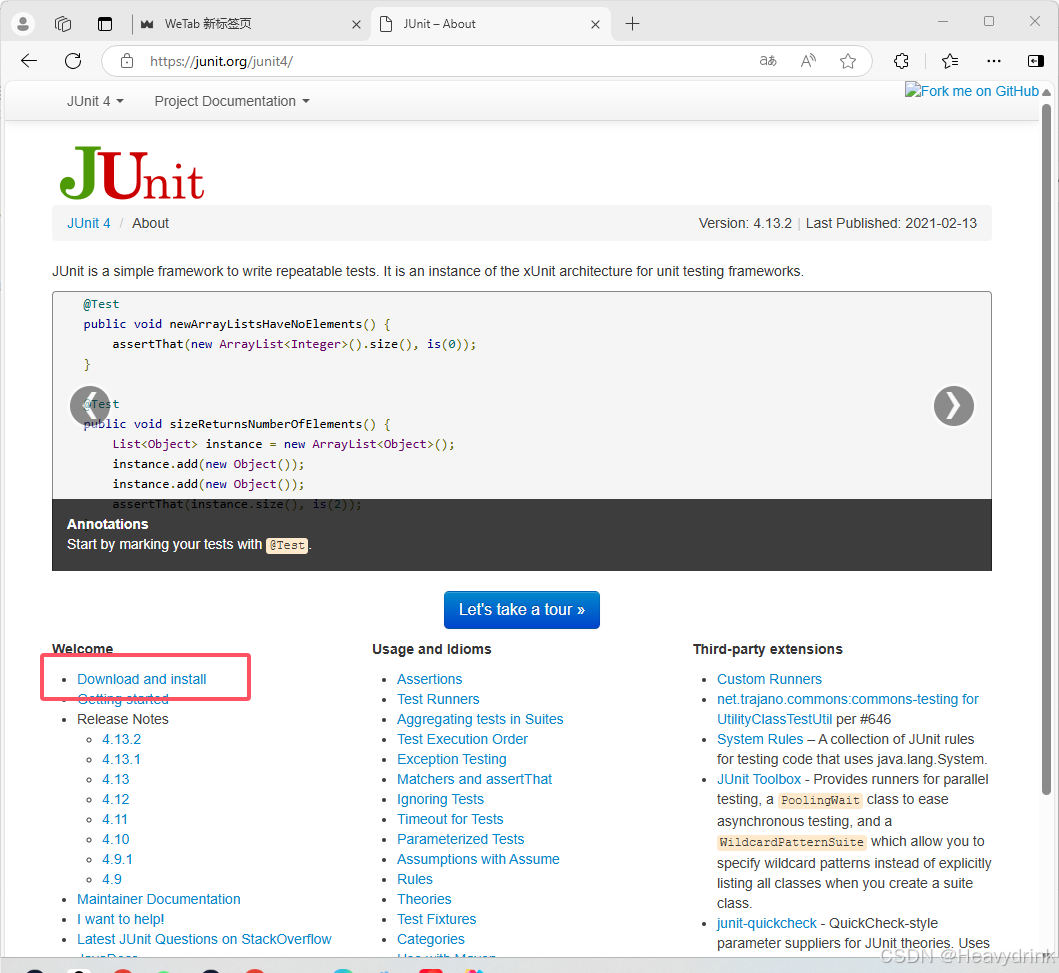Open the favorites list icon
The width and height of the screenshot is (1059, 973).
pyautogui.click(x=950, y=61)
